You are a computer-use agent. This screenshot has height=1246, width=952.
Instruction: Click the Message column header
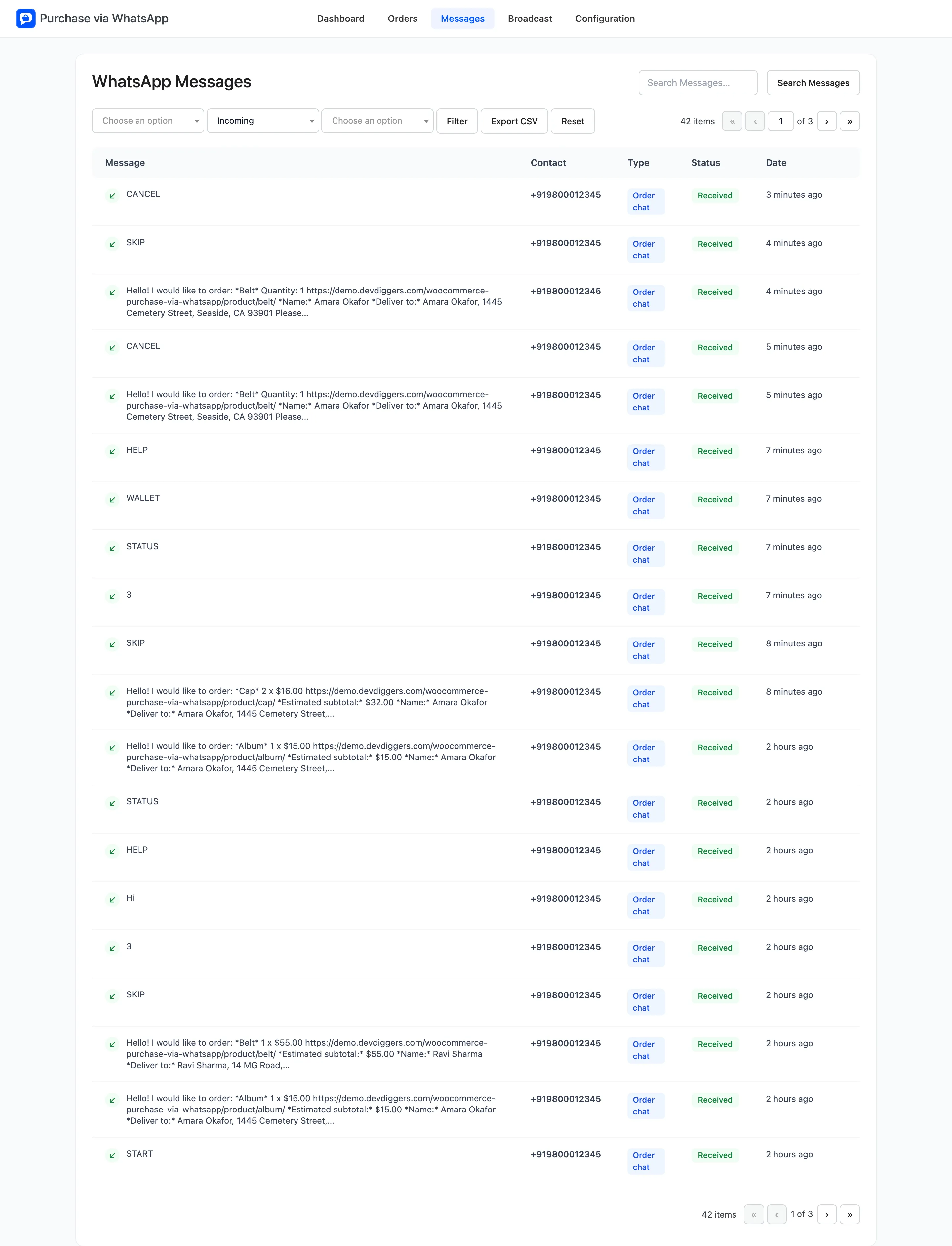click(x=125, y=163)
